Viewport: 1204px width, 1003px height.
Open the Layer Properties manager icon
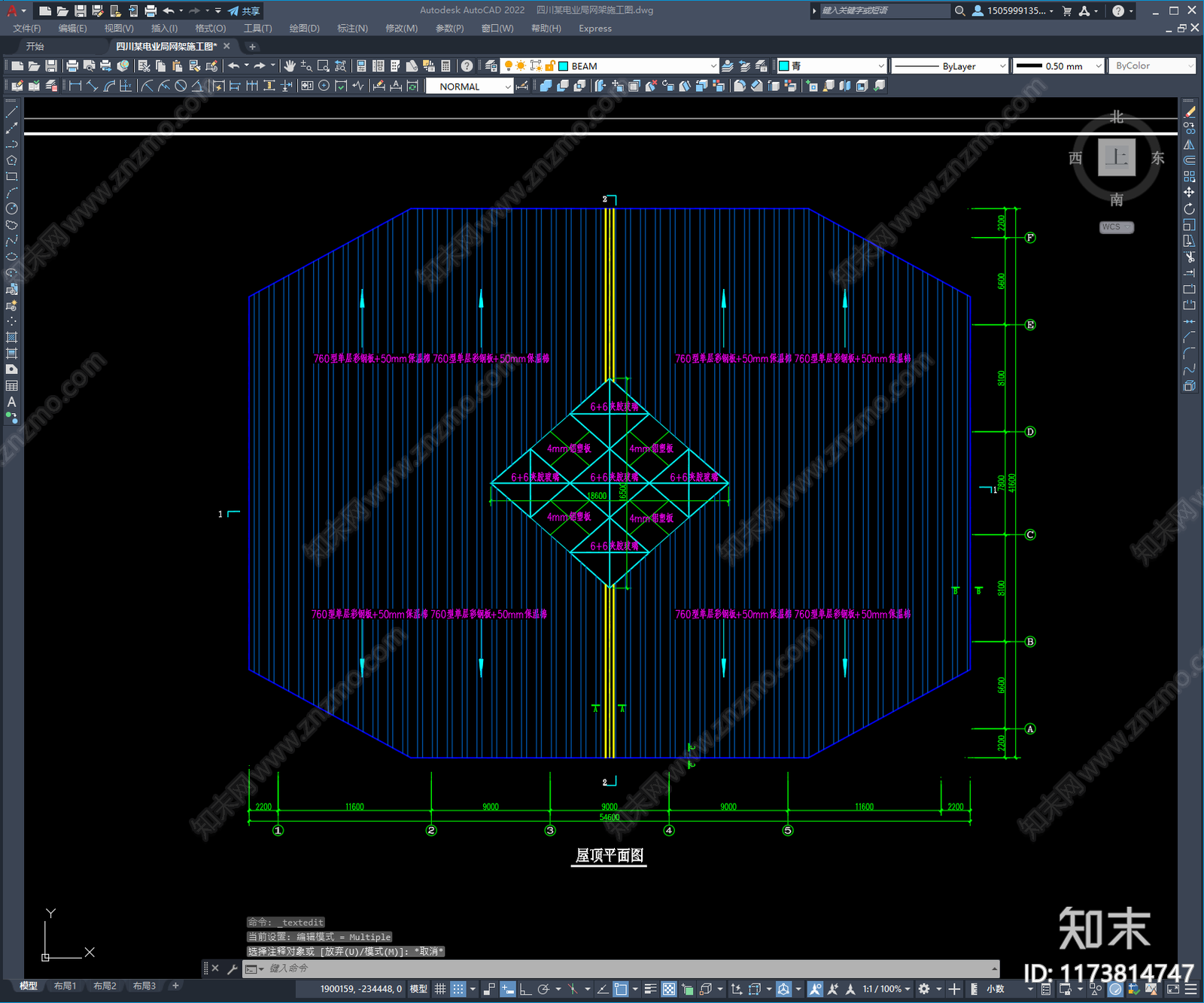[x=491, y=66]
